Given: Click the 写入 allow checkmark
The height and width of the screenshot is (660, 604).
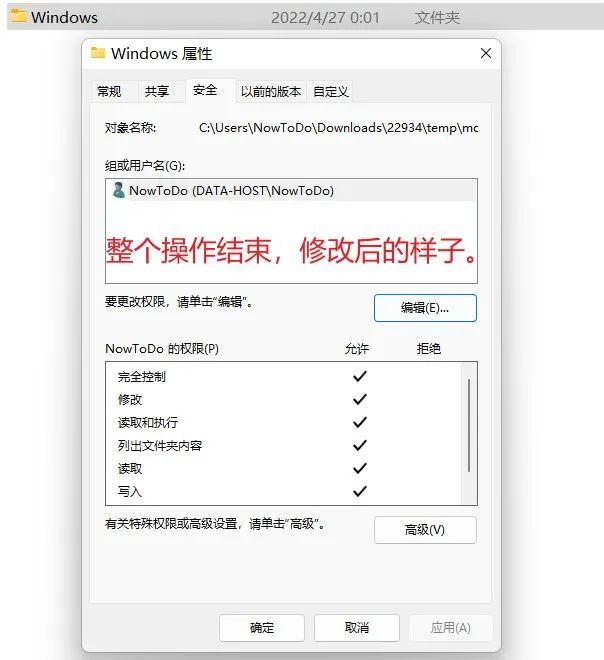Looking at the screenshot, I should point(359,491).
